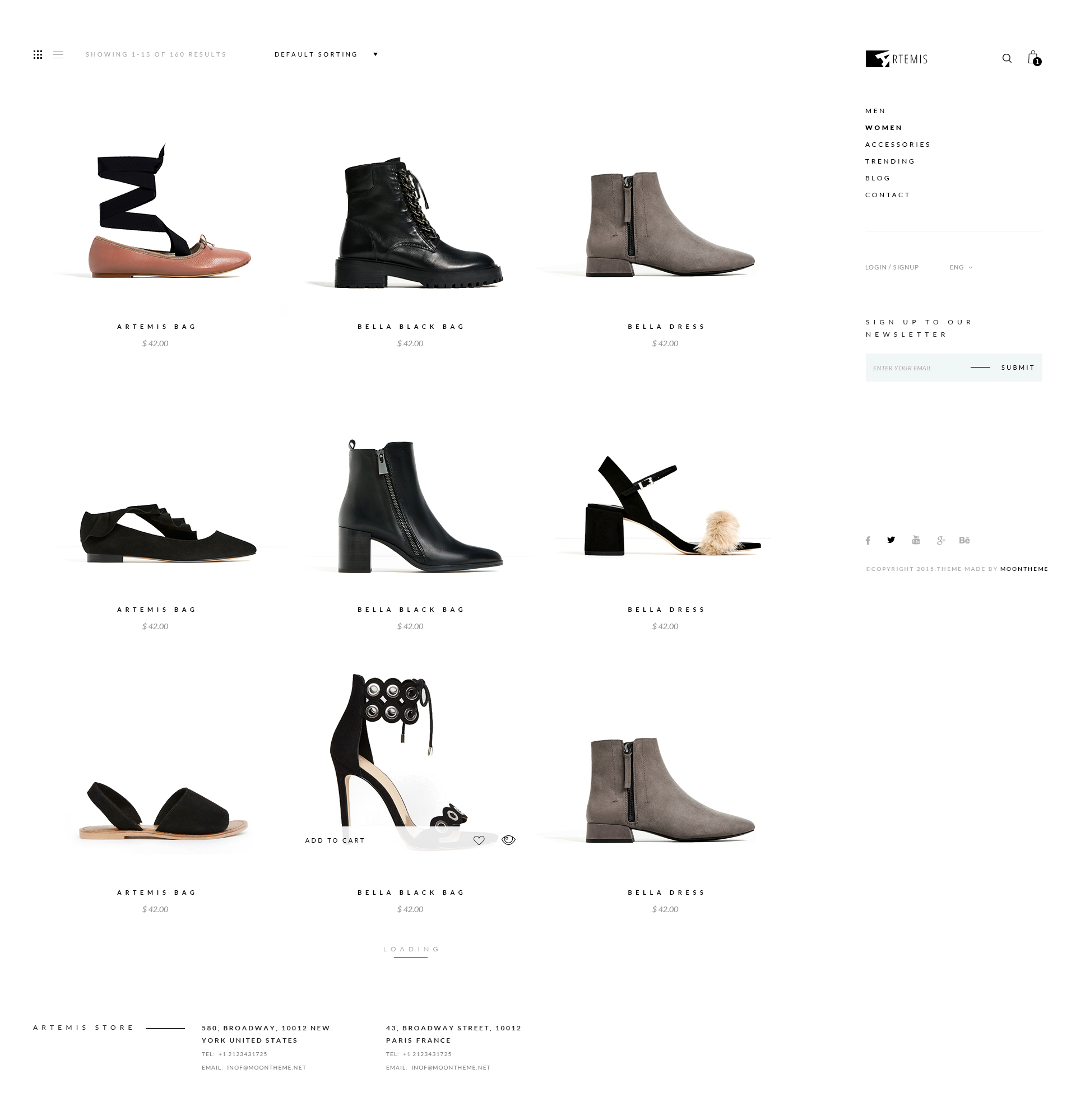The height and width of the screenshot is (1120, 1076).
Task: Switch to list view layout
Action: (x=58, y=55)
